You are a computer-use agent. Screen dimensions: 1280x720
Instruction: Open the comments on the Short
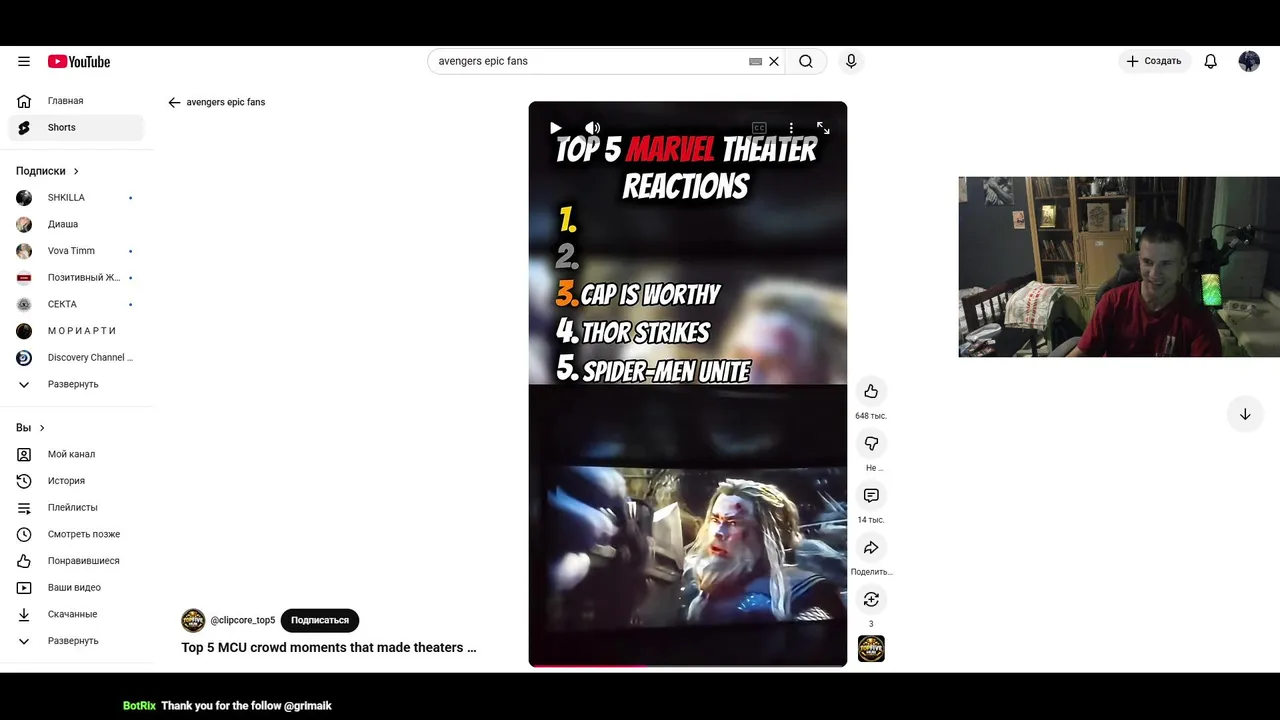point(871,495)
